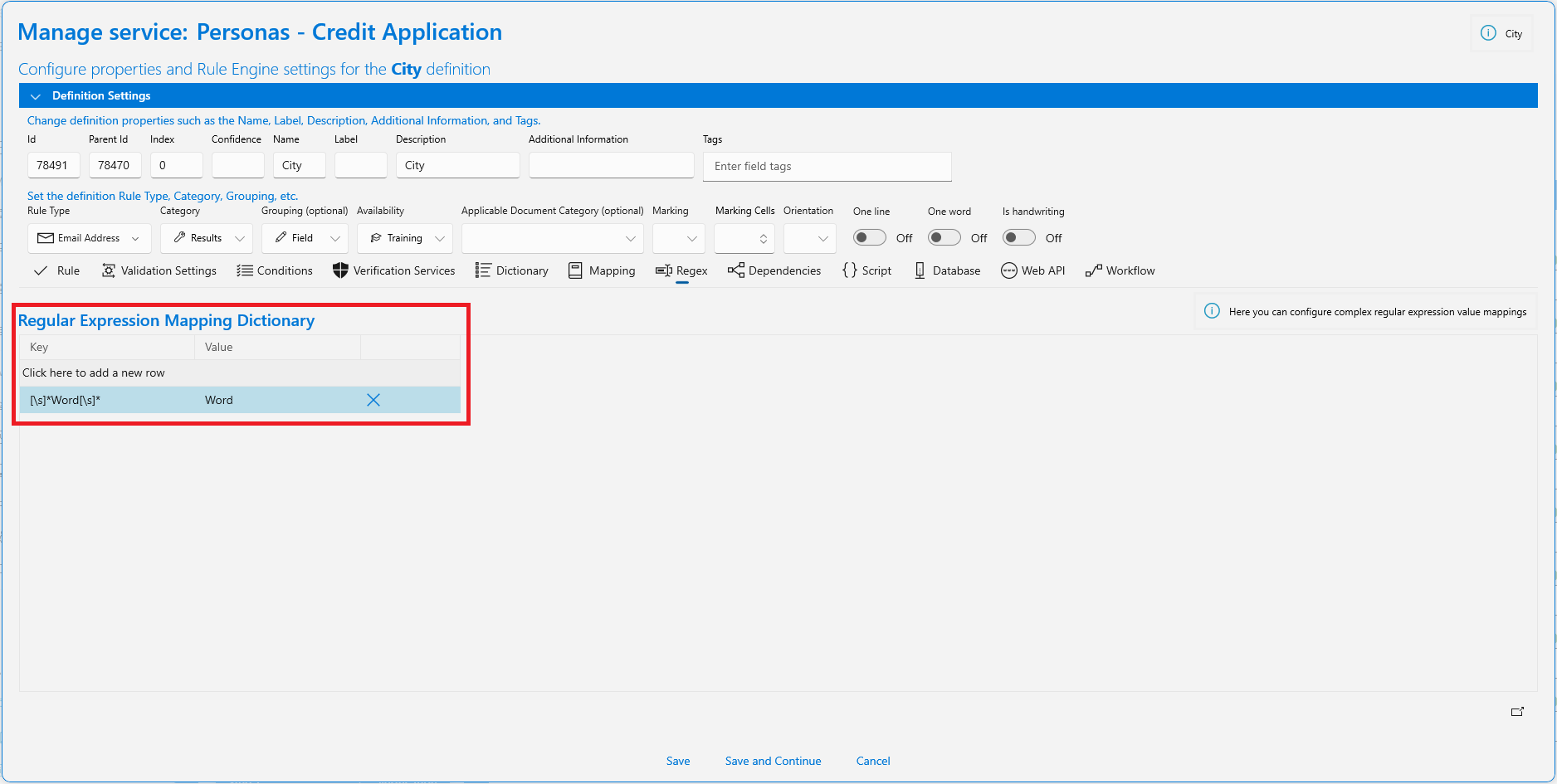Open the Applicable Document Category dropdown
The image size is (1557, 784).
coord(552,239)
